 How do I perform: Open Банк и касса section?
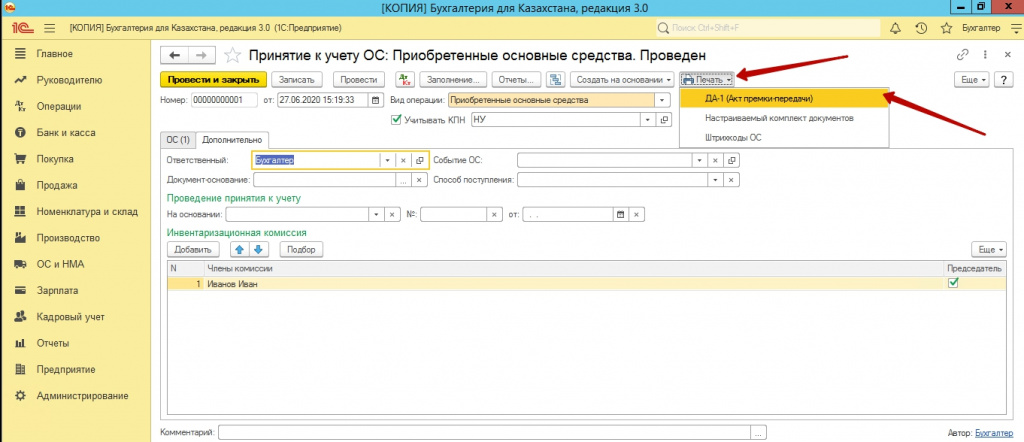[x=66, y=133]
